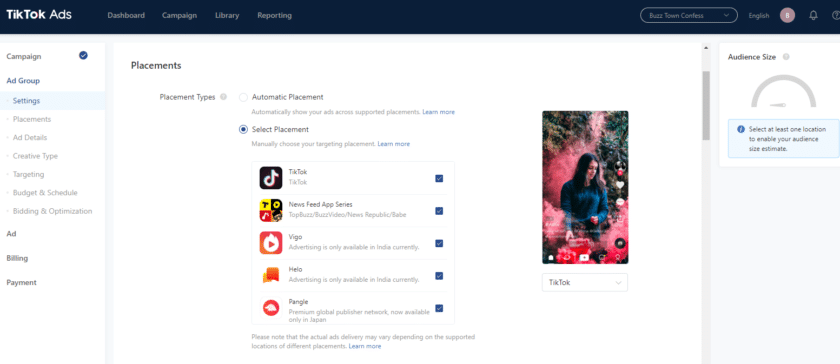Click the user avatar labeled B
The height and width of the screenshot is (364, 840).
788,16
